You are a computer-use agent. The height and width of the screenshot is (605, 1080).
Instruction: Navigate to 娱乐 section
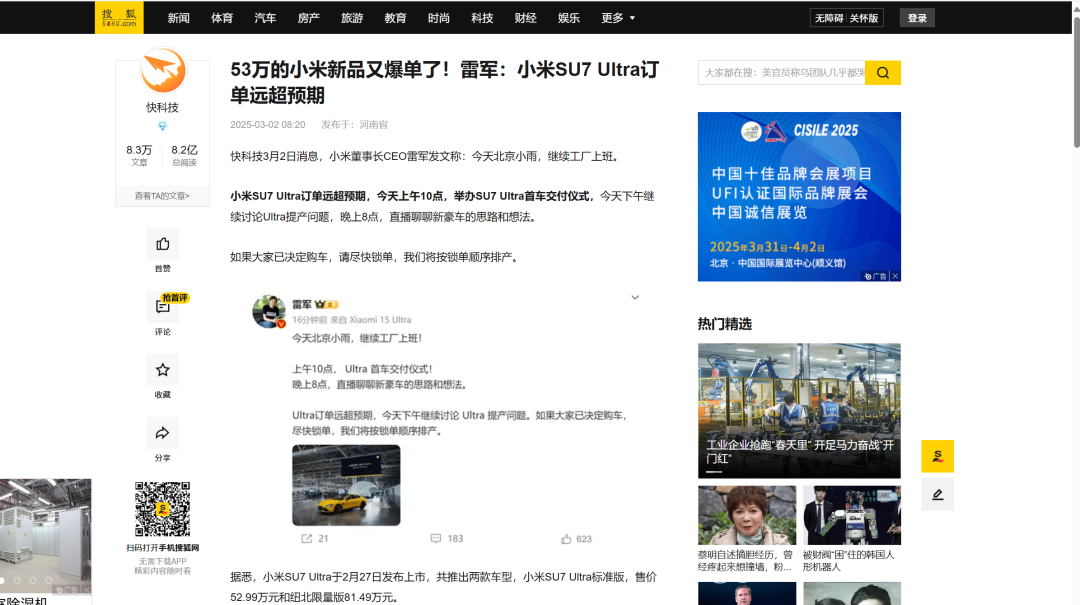coord(569,18)
